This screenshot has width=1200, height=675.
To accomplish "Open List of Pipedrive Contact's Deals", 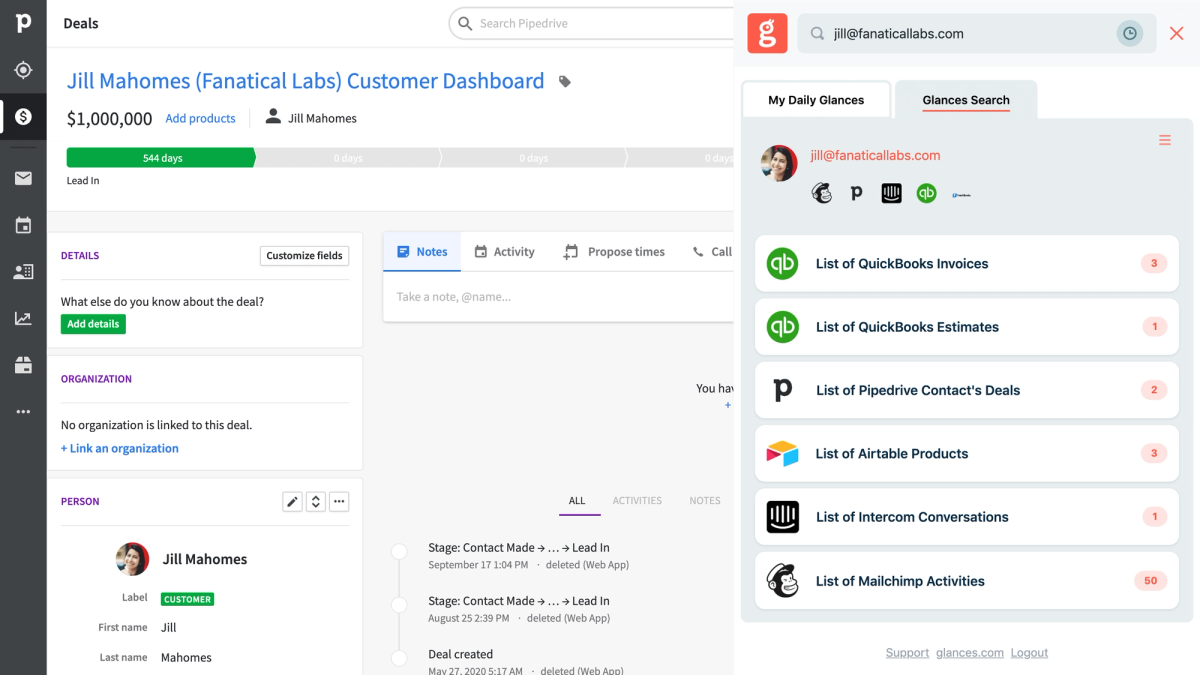I will tap(967, 390).
